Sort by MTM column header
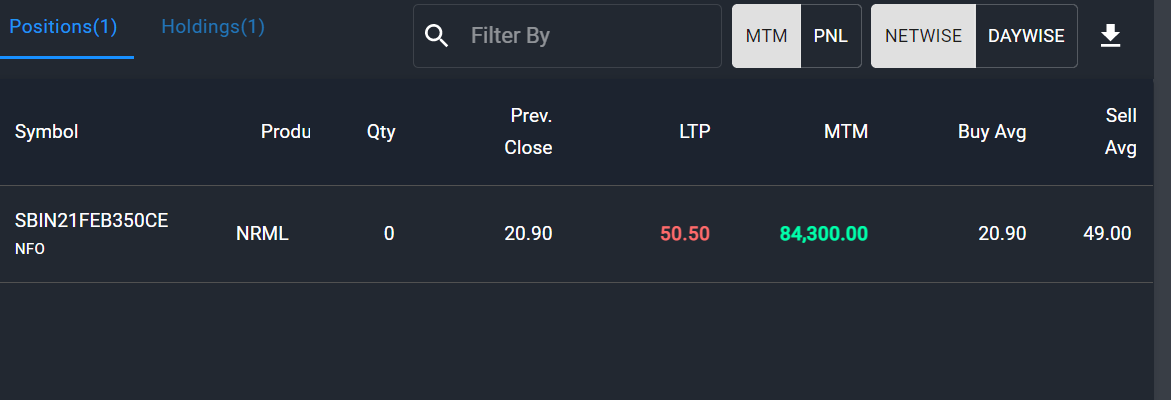The height and width of the screenshot is (400, 1171). coord(846,132)
